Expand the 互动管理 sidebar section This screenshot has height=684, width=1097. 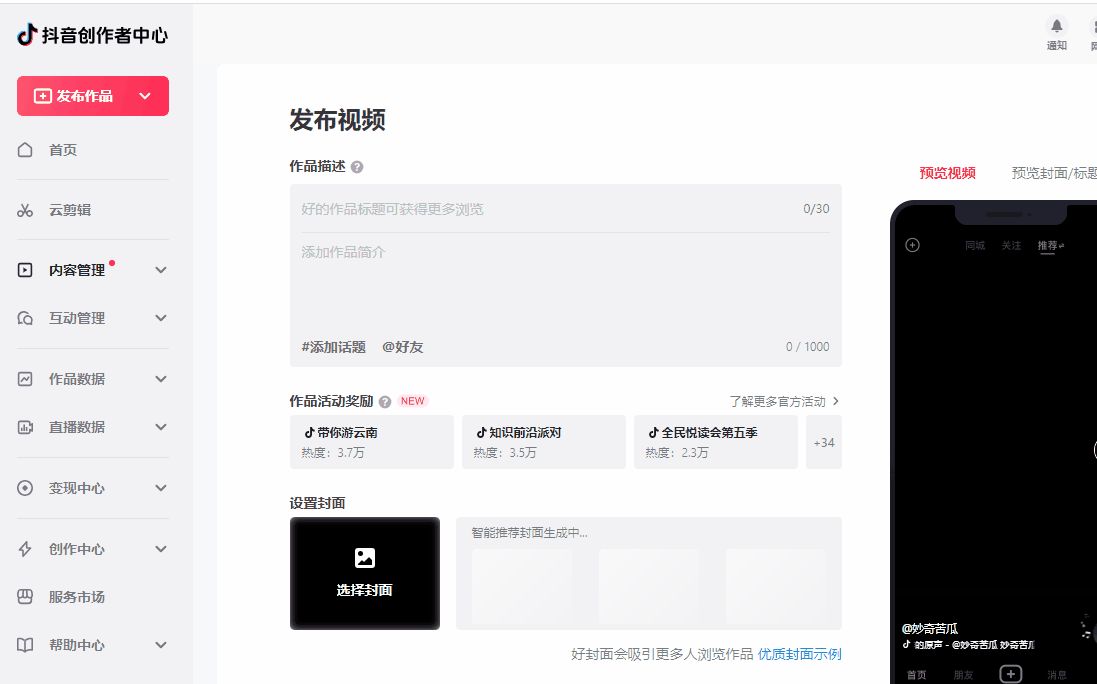point(160,318)
